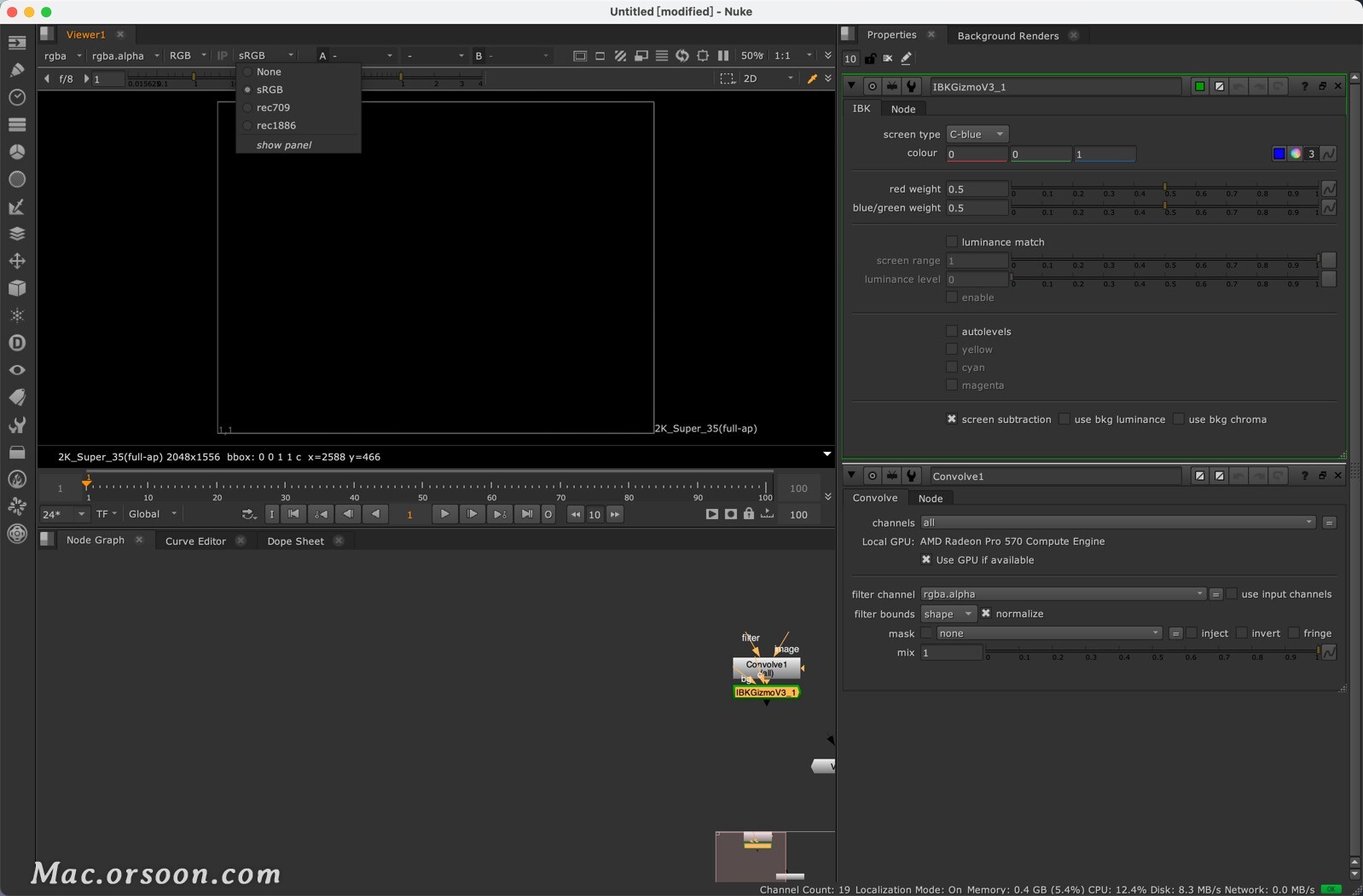This screenshot has width=1363, height=896.
Task: Collapse the IBKGizmoV3_1 panel arrow
Action: tap(851, 86)
